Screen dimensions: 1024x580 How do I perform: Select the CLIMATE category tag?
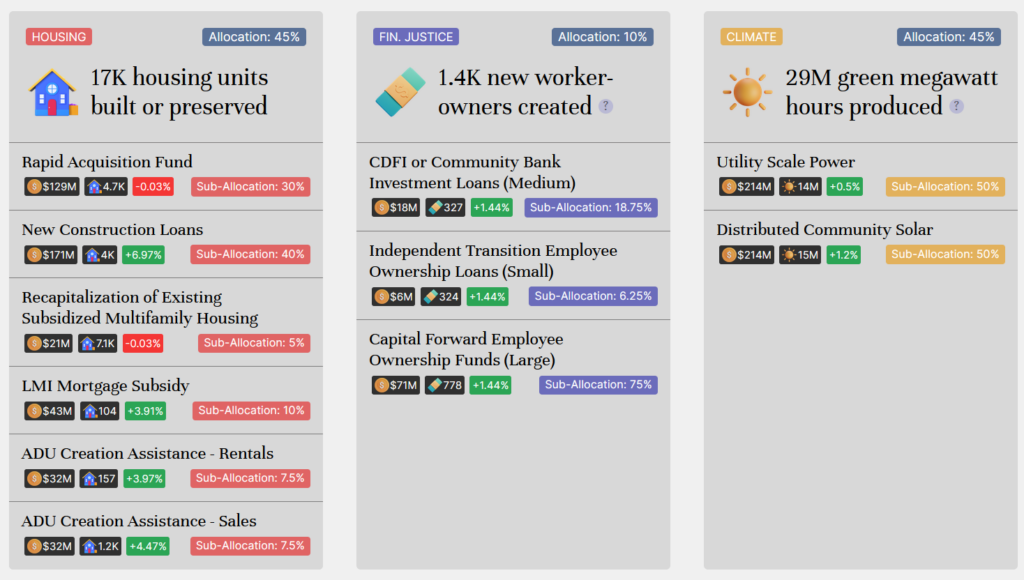[x=751, y=37]
